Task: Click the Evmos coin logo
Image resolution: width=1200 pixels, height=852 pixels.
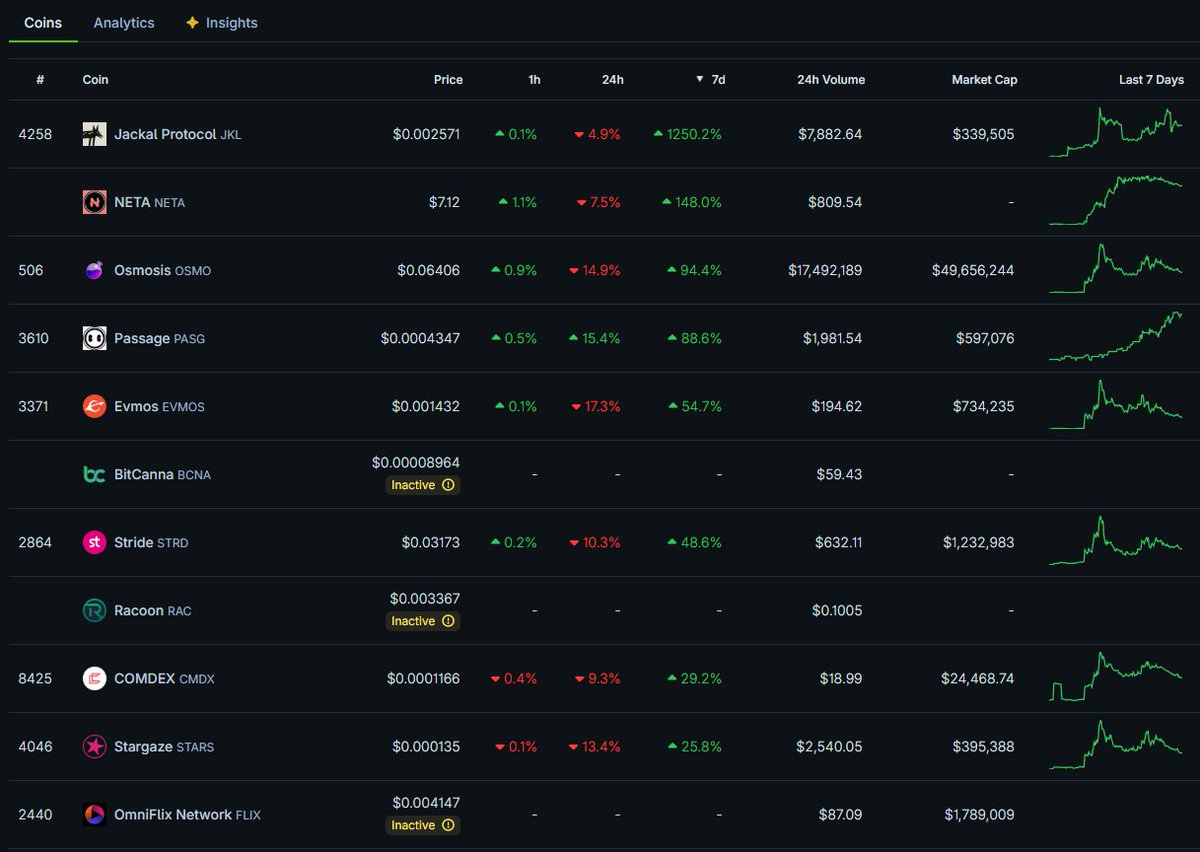Action: coord(94,406)
